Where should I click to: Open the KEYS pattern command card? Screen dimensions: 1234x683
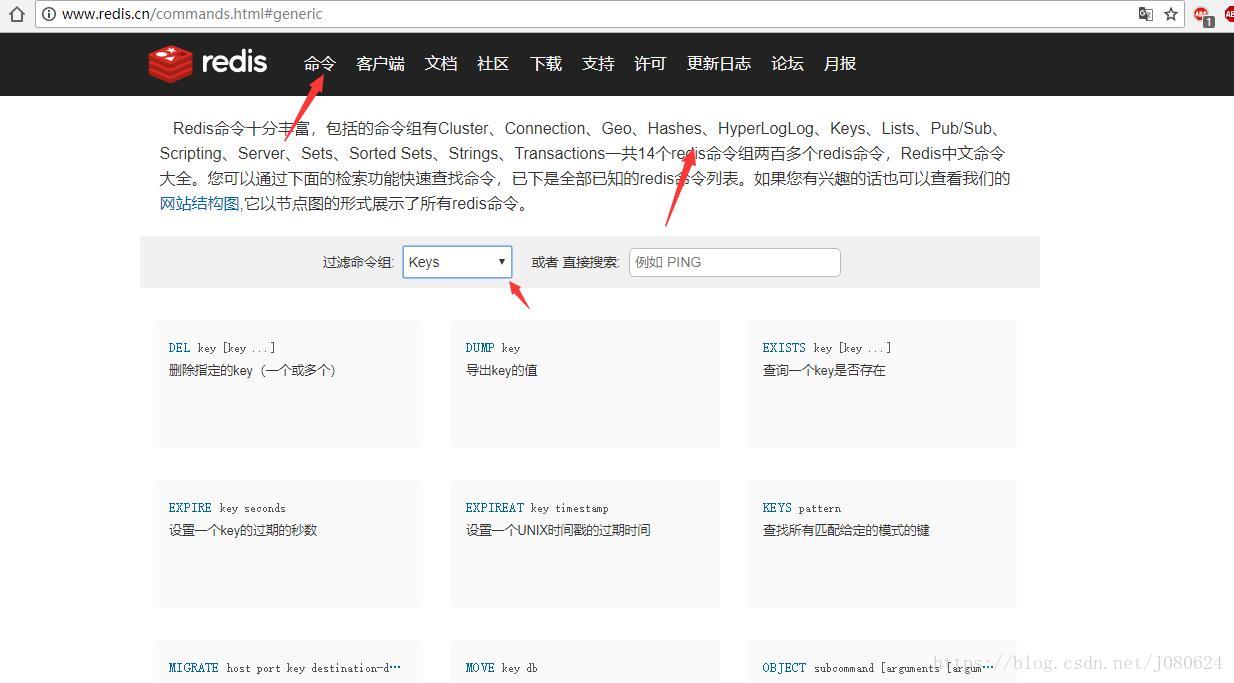882,544
